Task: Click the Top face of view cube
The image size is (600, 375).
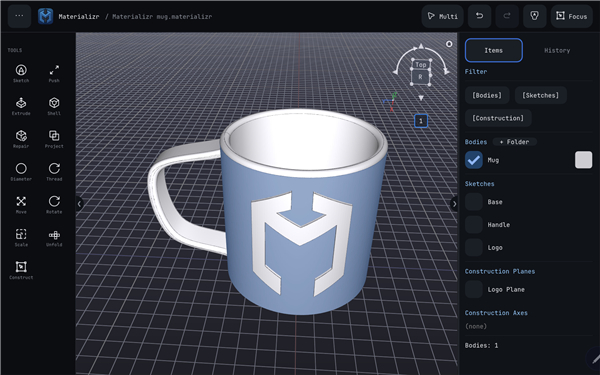Action: click(x=421, y=65)
